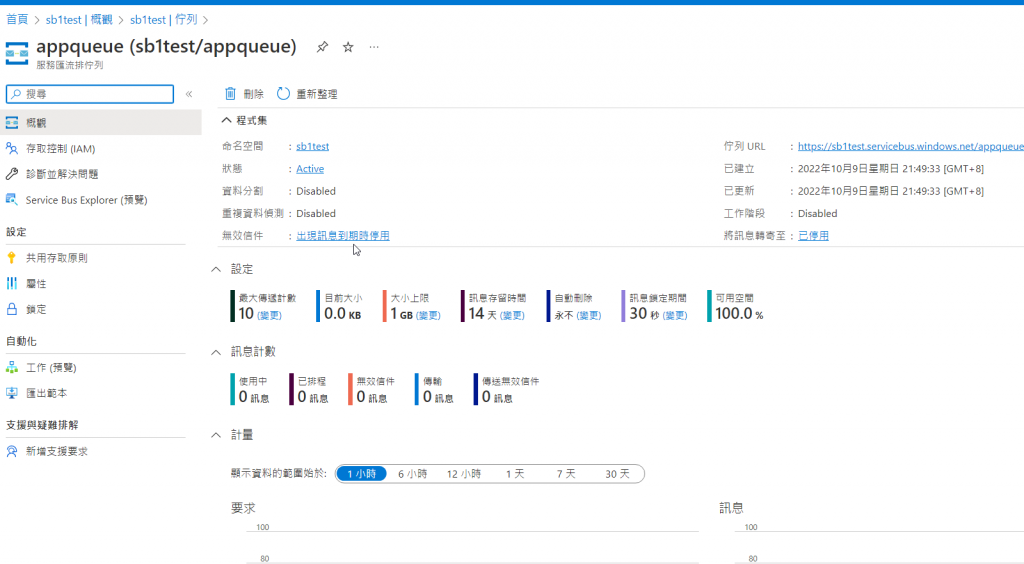The image size is (1024, 564).
Task: Click the 刪除 delete button label
Action: tap(253, 94)
